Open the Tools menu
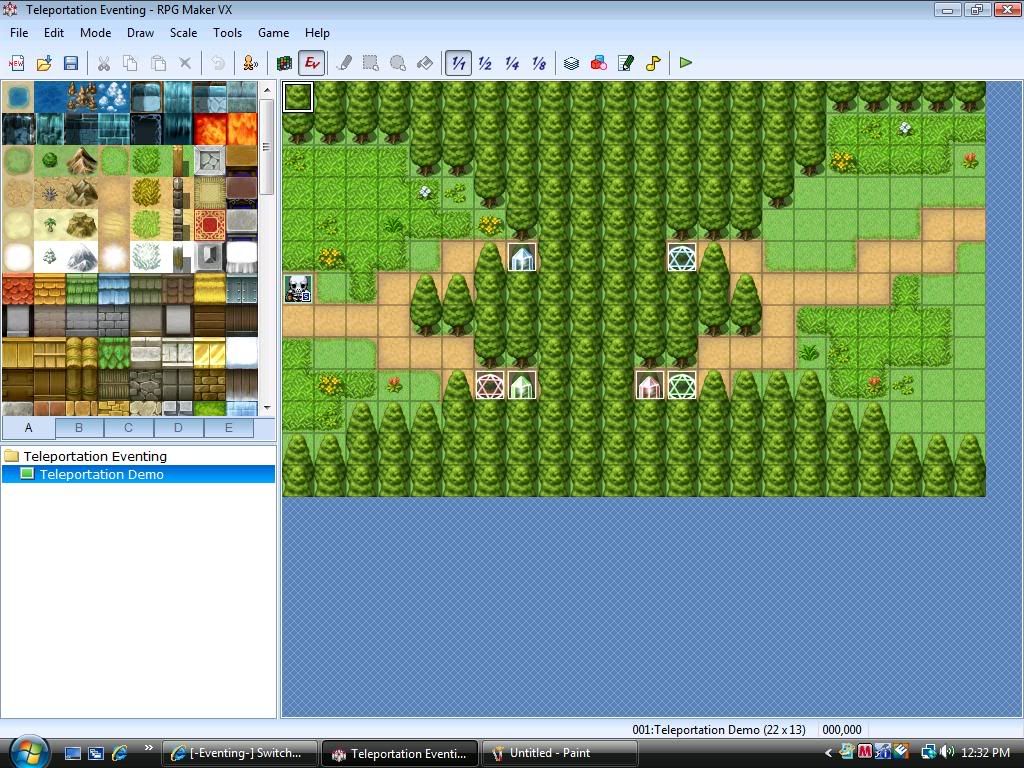Viewport: 1024px width, 768px height. (227, 32)
